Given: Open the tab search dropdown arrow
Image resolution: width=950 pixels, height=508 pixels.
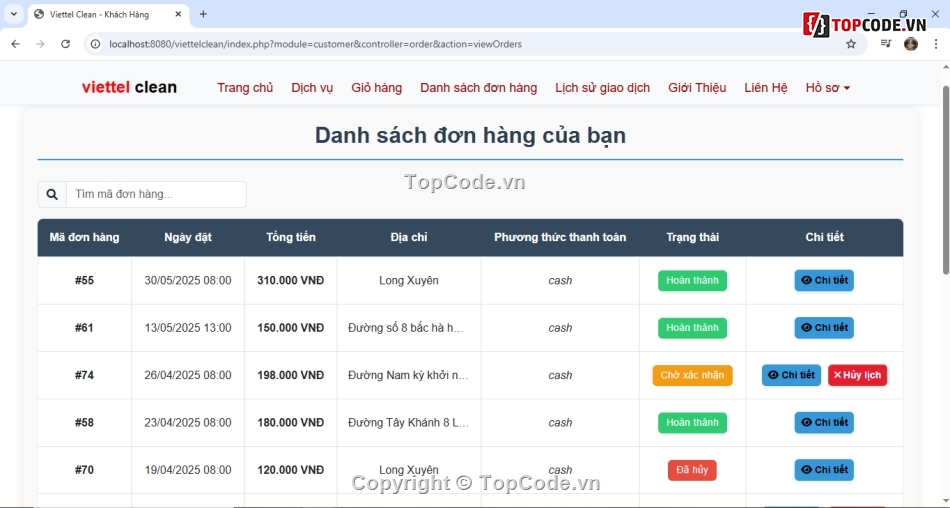Looking at the screenshot, I should pos(13,14).
